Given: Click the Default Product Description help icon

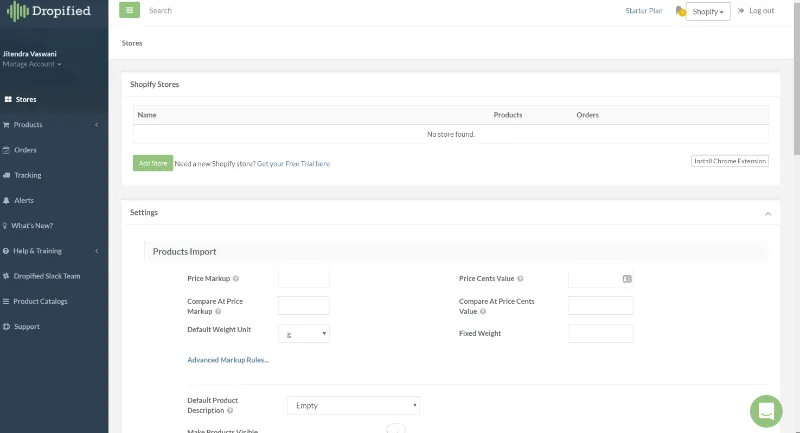Looking at the screenshot, I should pos(230,411).
